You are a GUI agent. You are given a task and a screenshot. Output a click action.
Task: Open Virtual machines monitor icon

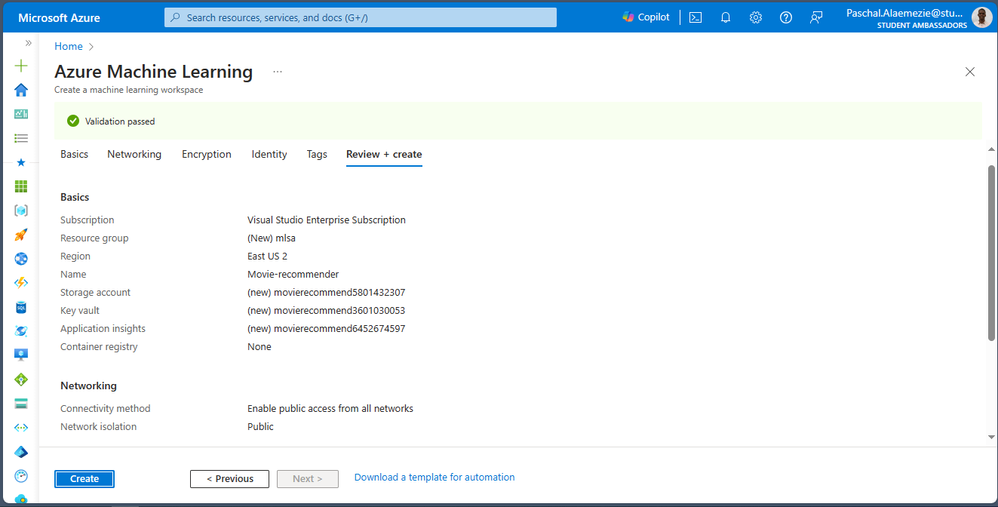(21, 355)
